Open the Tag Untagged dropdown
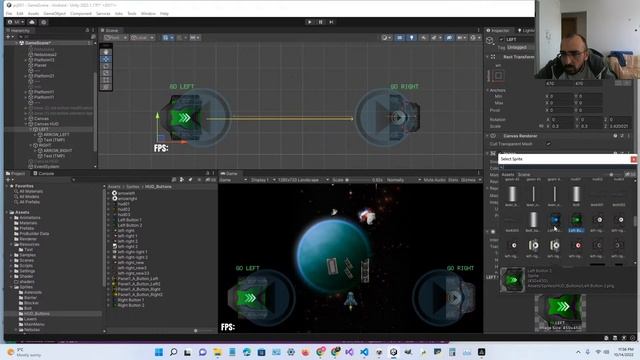640x360 pixels. point(520,48)
